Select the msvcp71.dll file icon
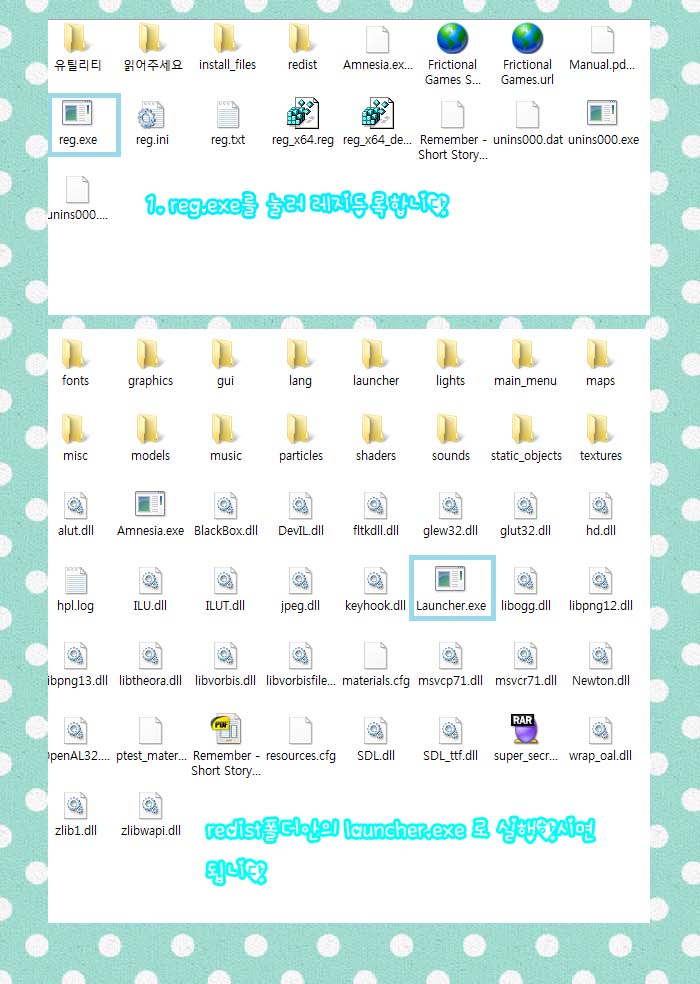This screenshot has width=700, height=984. click(x=450, y=655)
